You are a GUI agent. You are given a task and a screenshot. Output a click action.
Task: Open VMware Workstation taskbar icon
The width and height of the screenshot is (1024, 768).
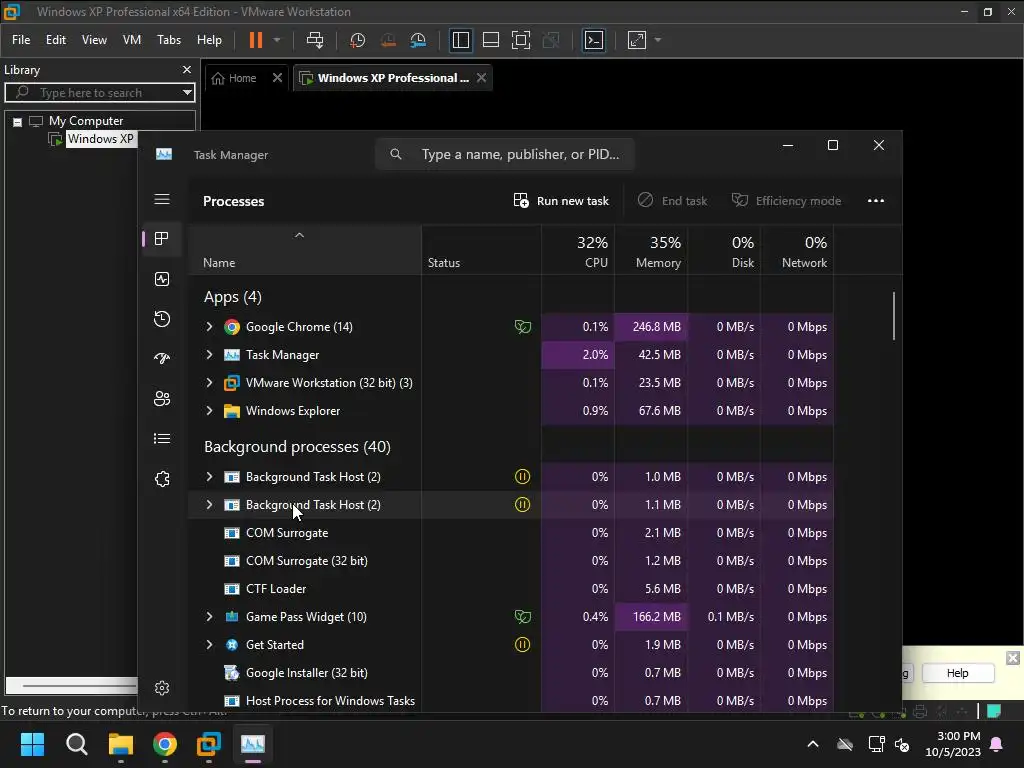[209, 744]
